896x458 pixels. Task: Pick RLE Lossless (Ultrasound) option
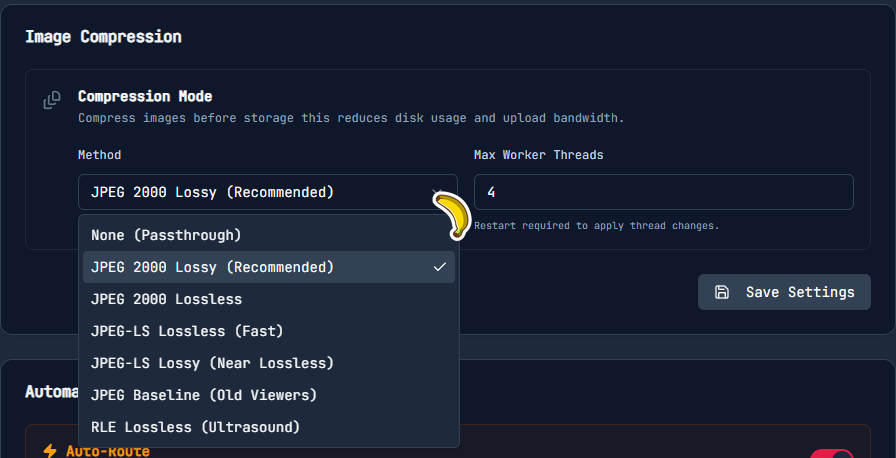(195, 427)
